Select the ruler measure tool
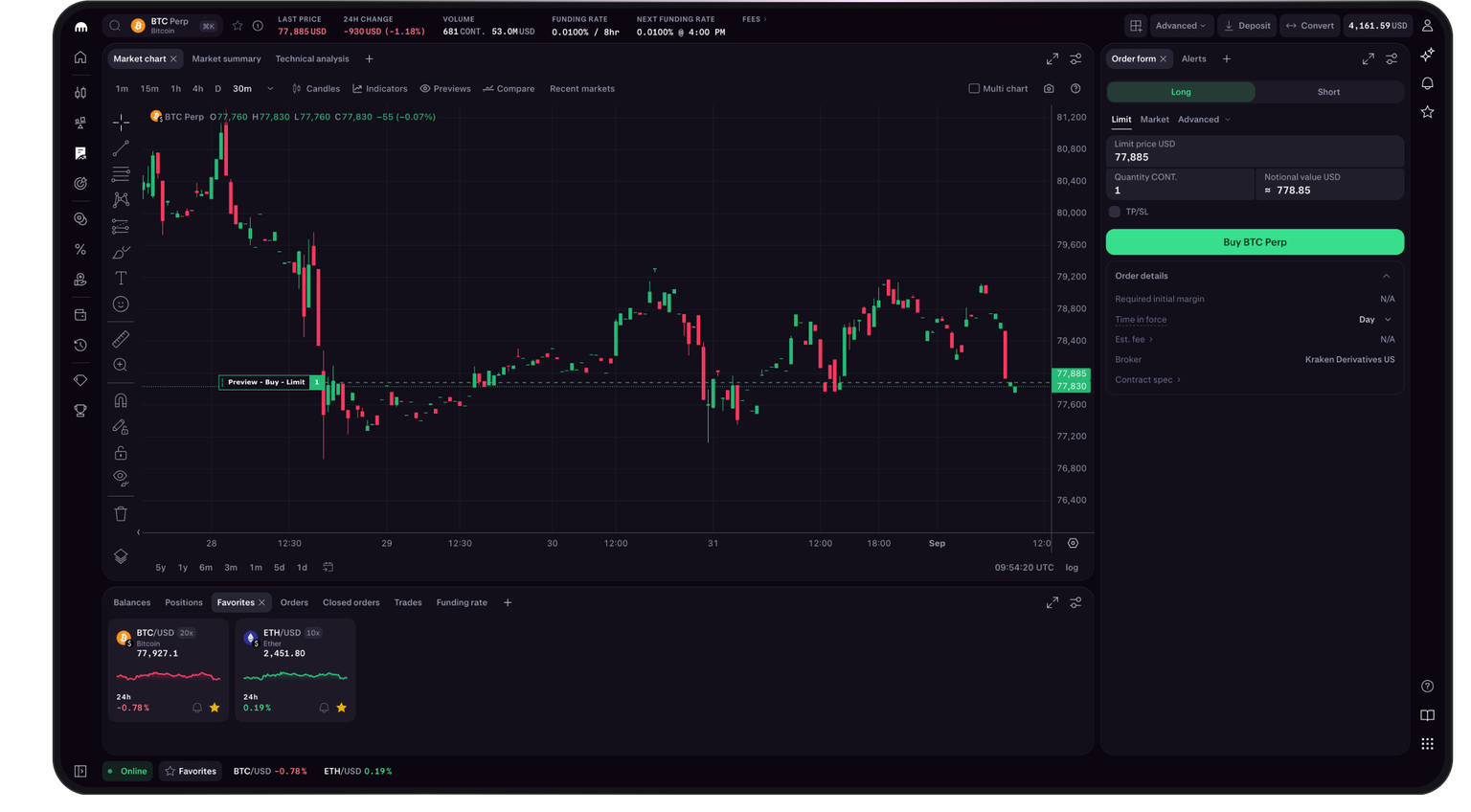 click(x=121, y=340)
